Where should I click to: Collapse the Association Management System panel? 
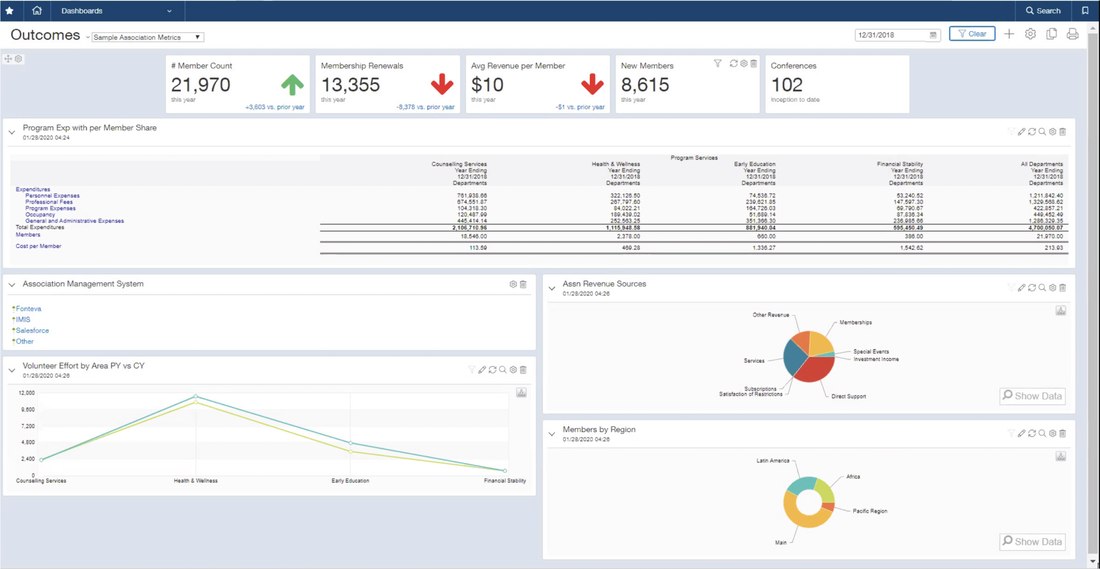12,284
